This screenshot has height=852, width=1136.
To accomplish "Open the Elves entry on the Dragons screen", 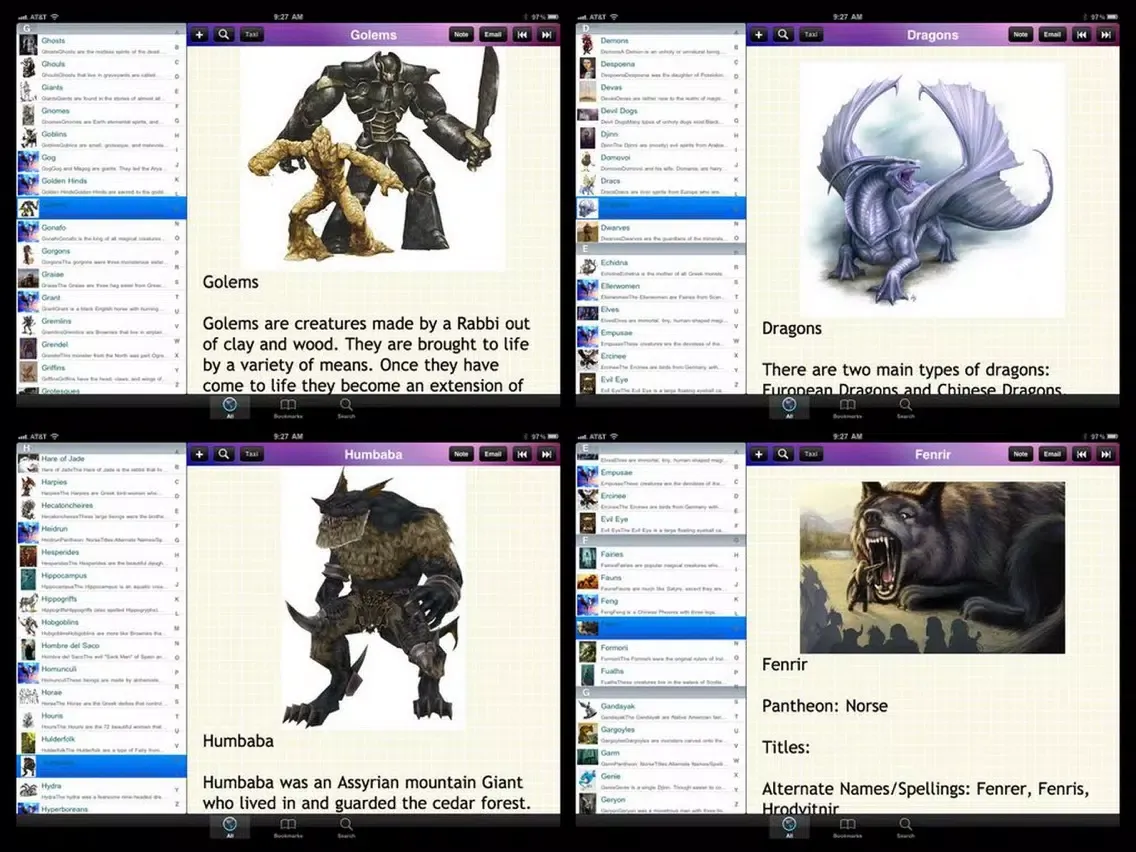I will 655,314.
